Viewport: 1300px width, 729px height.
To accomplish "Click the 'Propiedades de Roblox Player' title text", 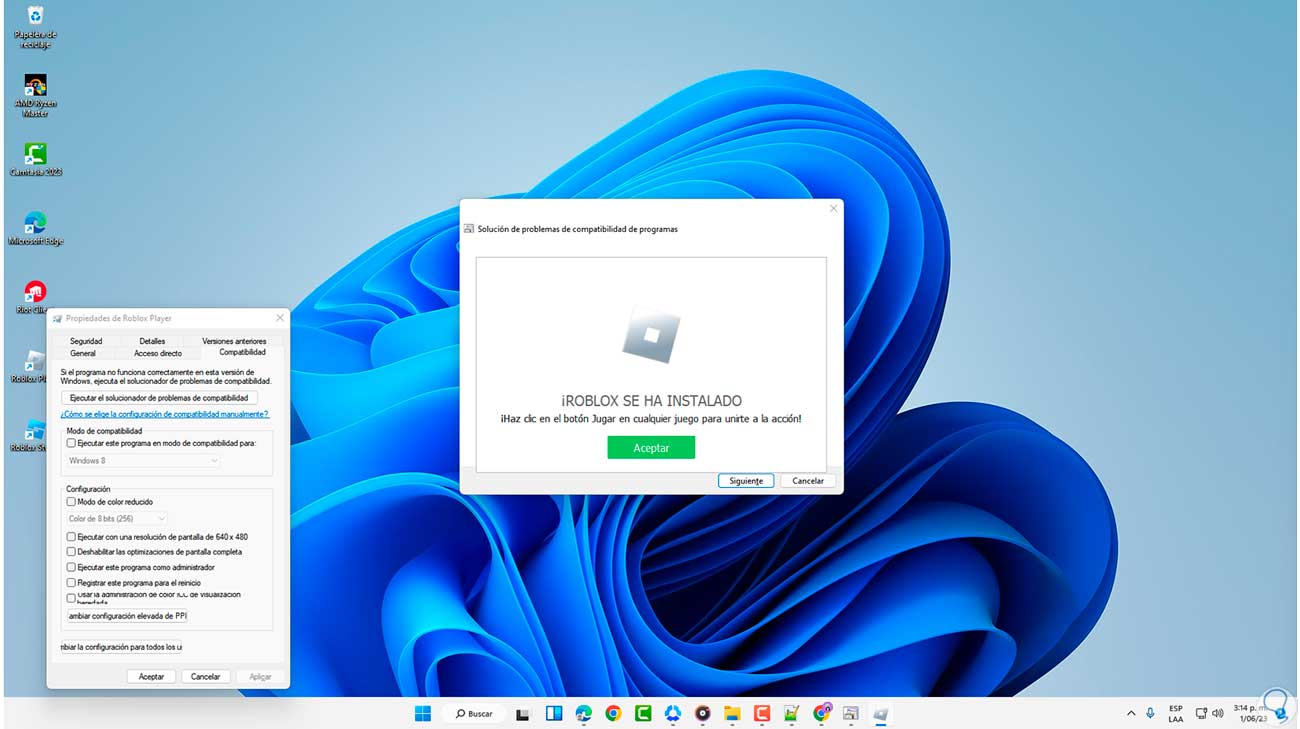I will pyautogui.click(x=119, y=318).
